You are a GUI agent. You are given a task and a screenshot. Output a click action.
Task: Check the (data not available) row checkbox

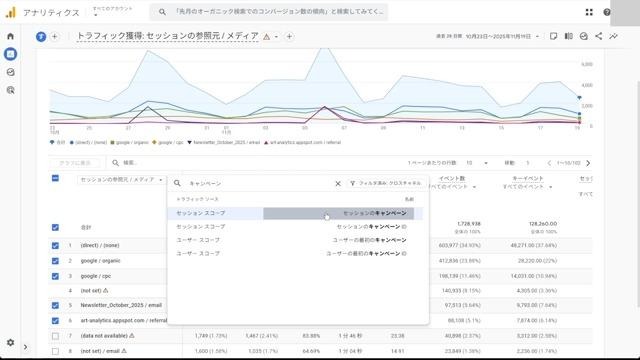(56, 336)
